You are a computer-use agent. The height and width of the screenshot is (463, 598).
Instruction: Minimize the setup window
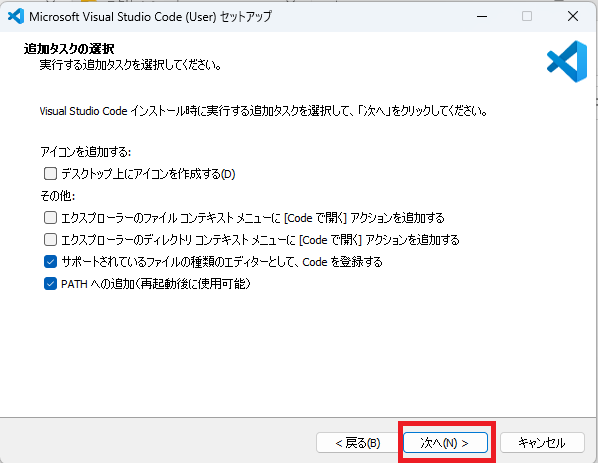tap(482, 16)
